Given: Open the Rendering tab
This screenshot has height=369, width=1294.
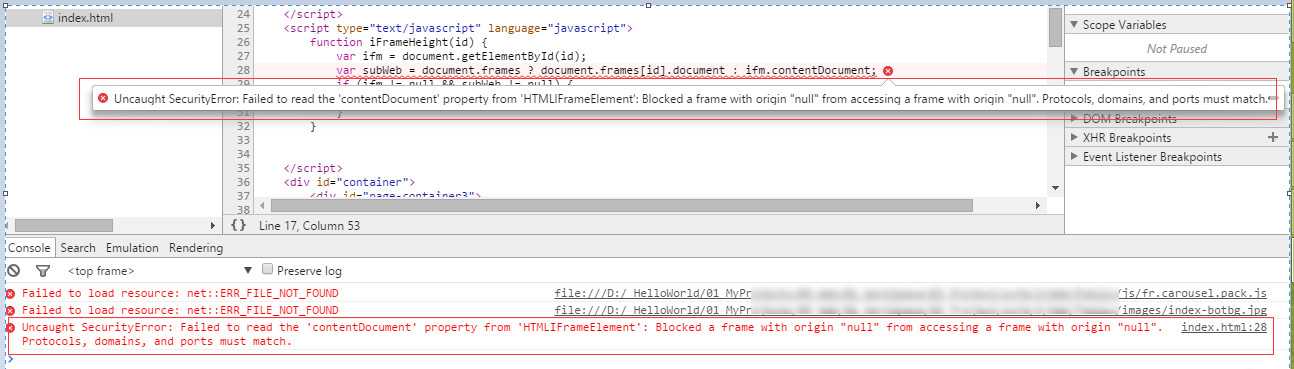Looking at the screenshot, I should 196,248.
